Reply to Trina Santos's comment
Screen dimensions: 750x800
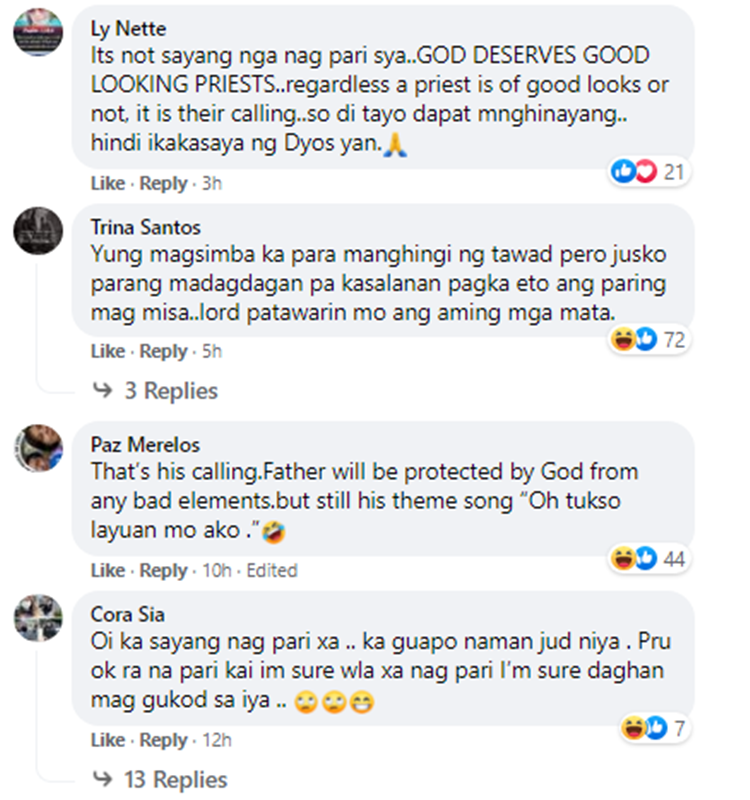click(x=164, y=352)
